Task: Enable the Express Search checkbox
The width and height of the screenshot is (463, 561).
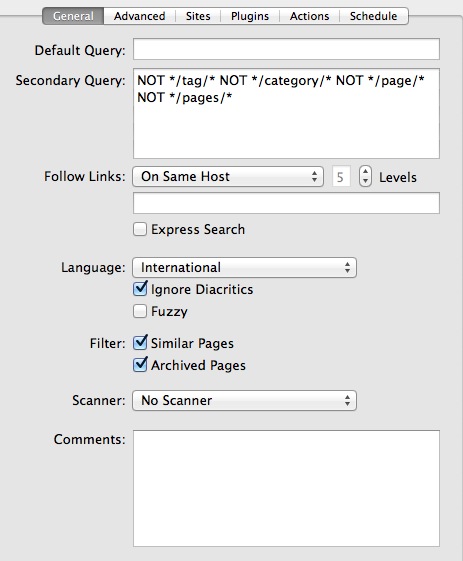Action: tap(140, 229)
